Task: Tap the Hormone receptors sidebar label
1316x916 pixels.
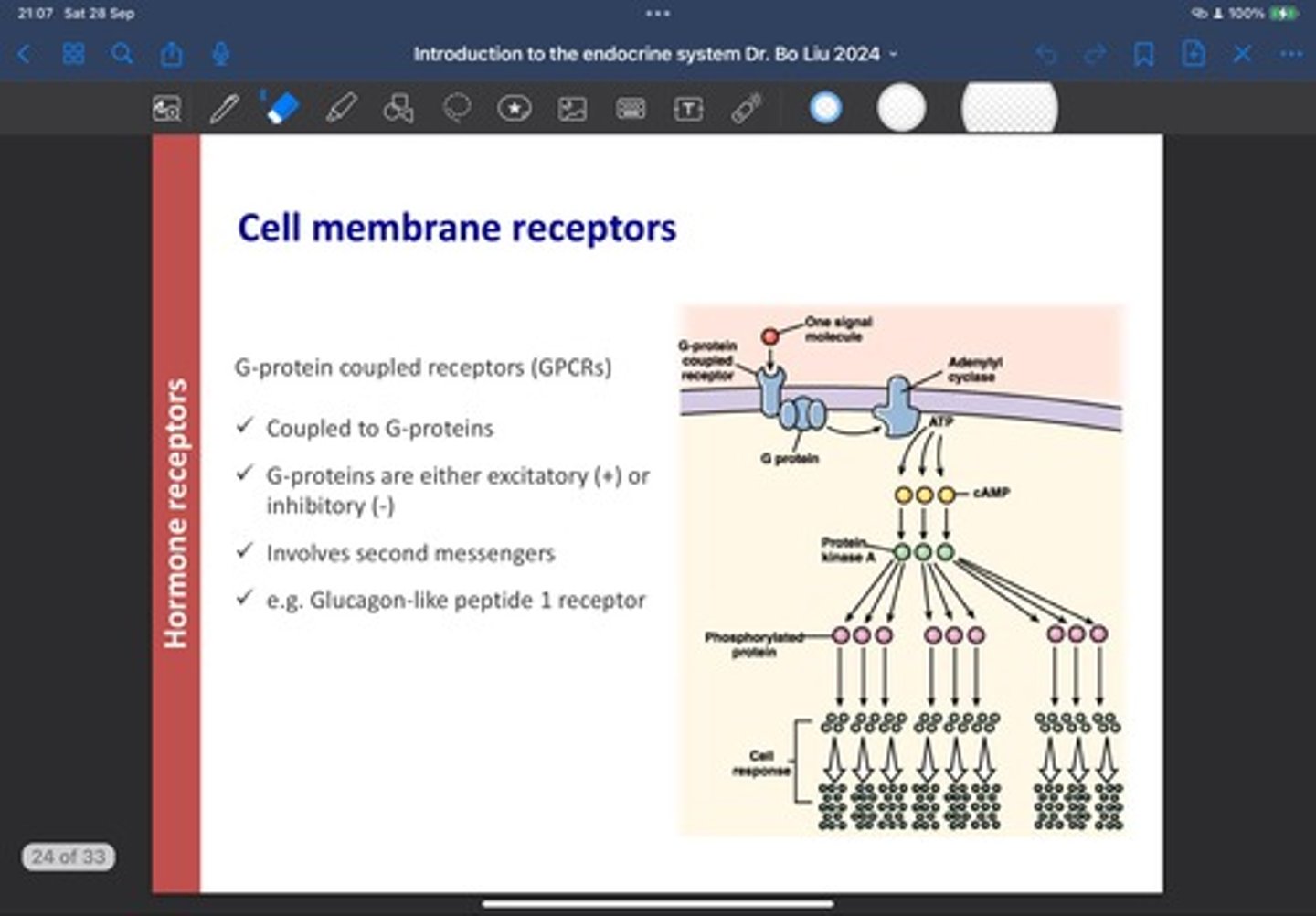Action: tap(175, 514)
